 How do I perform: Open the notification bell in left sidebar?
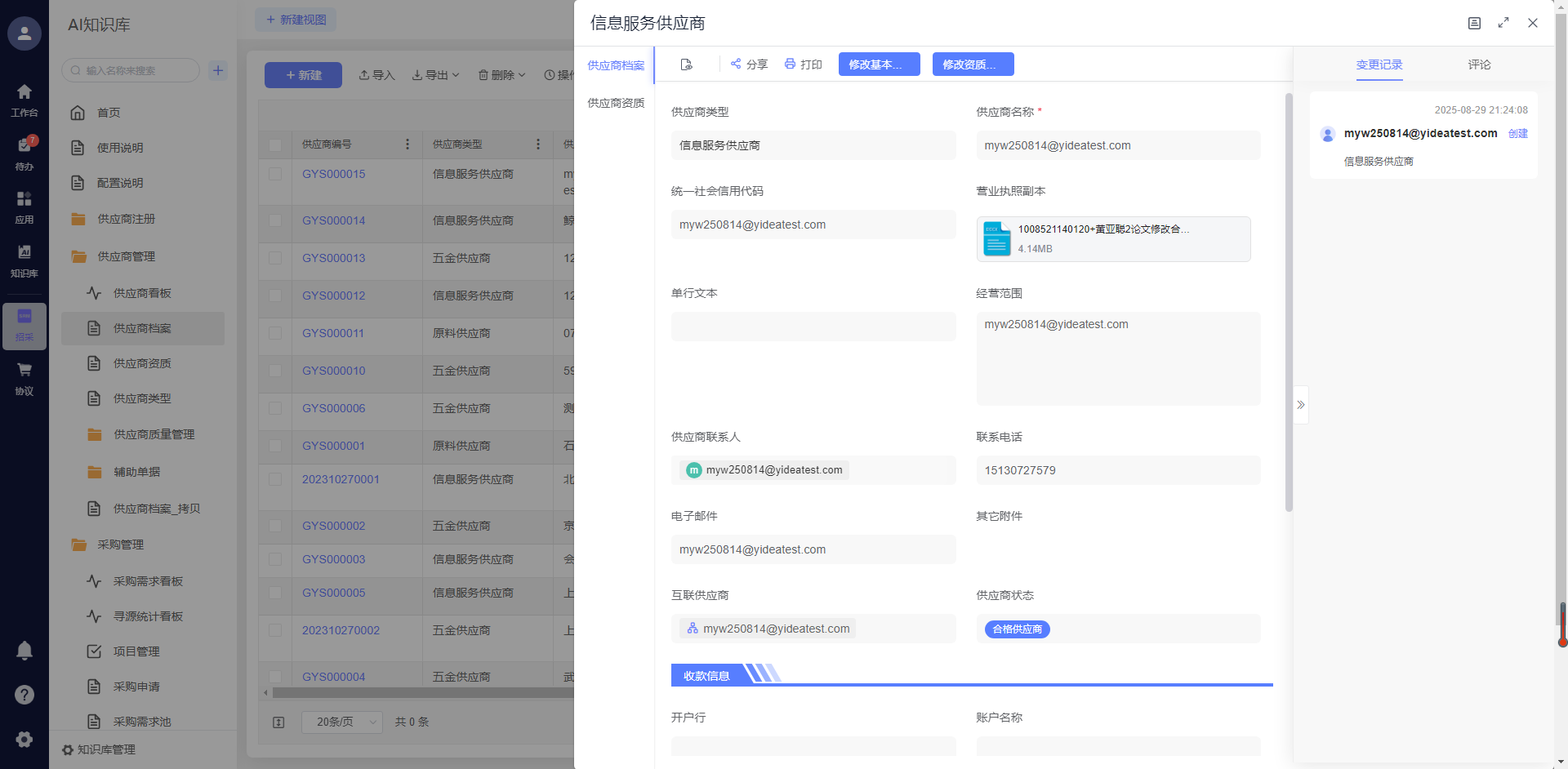point(24,651)
